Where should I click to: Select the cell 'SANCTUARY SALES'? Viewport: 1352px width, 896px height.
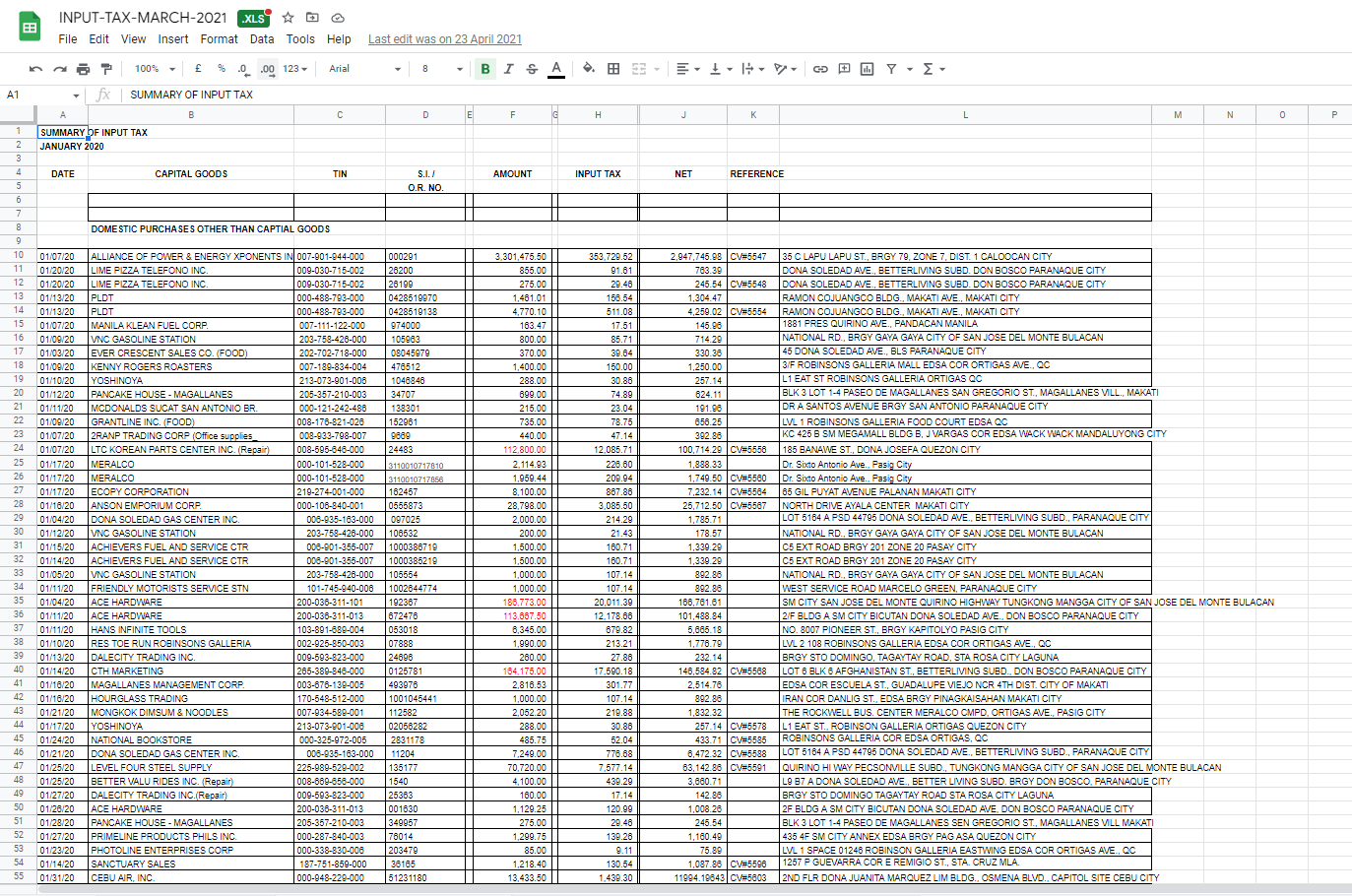coord(191,864)
